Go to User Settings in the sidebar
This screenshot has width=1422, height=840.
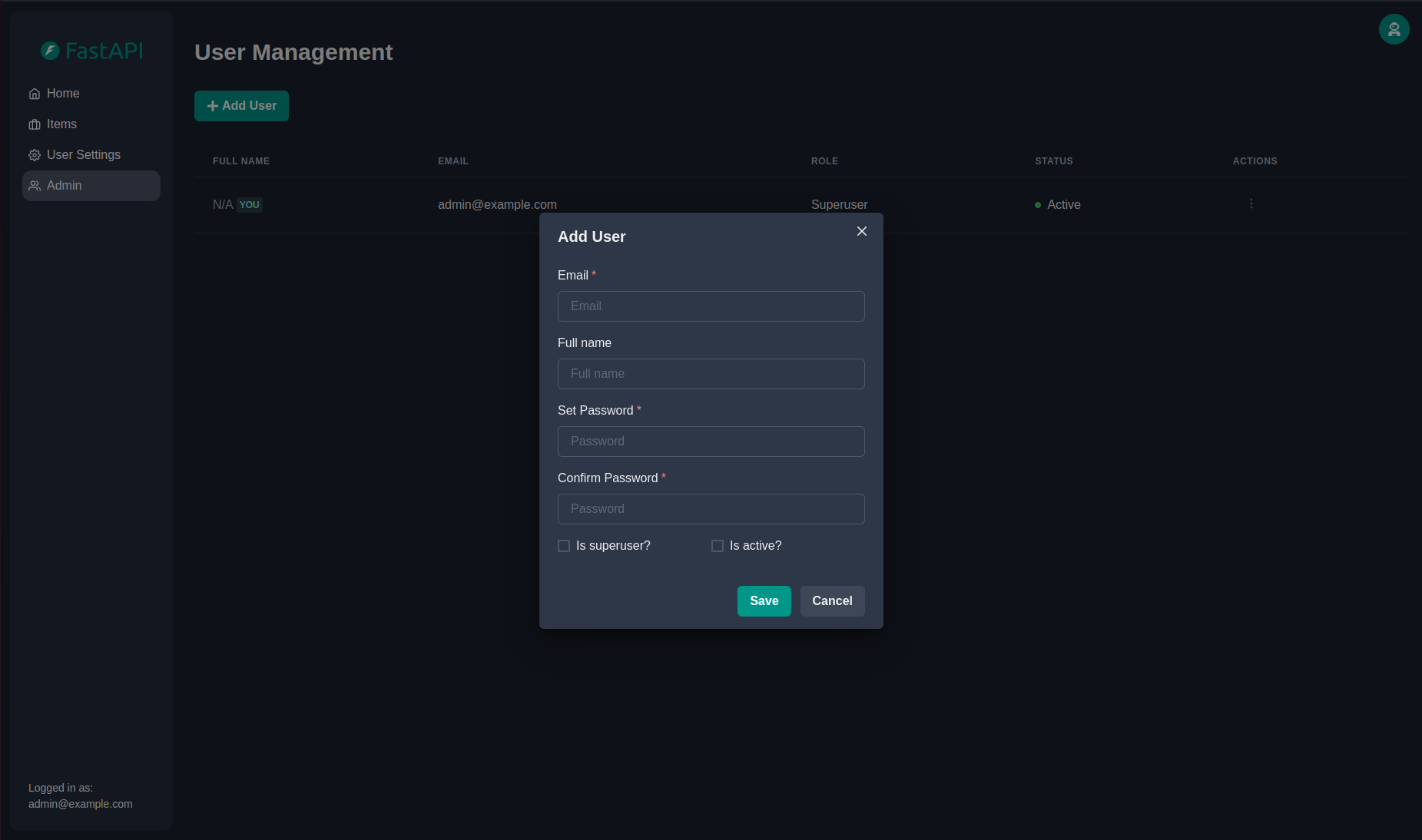[83, 154]
